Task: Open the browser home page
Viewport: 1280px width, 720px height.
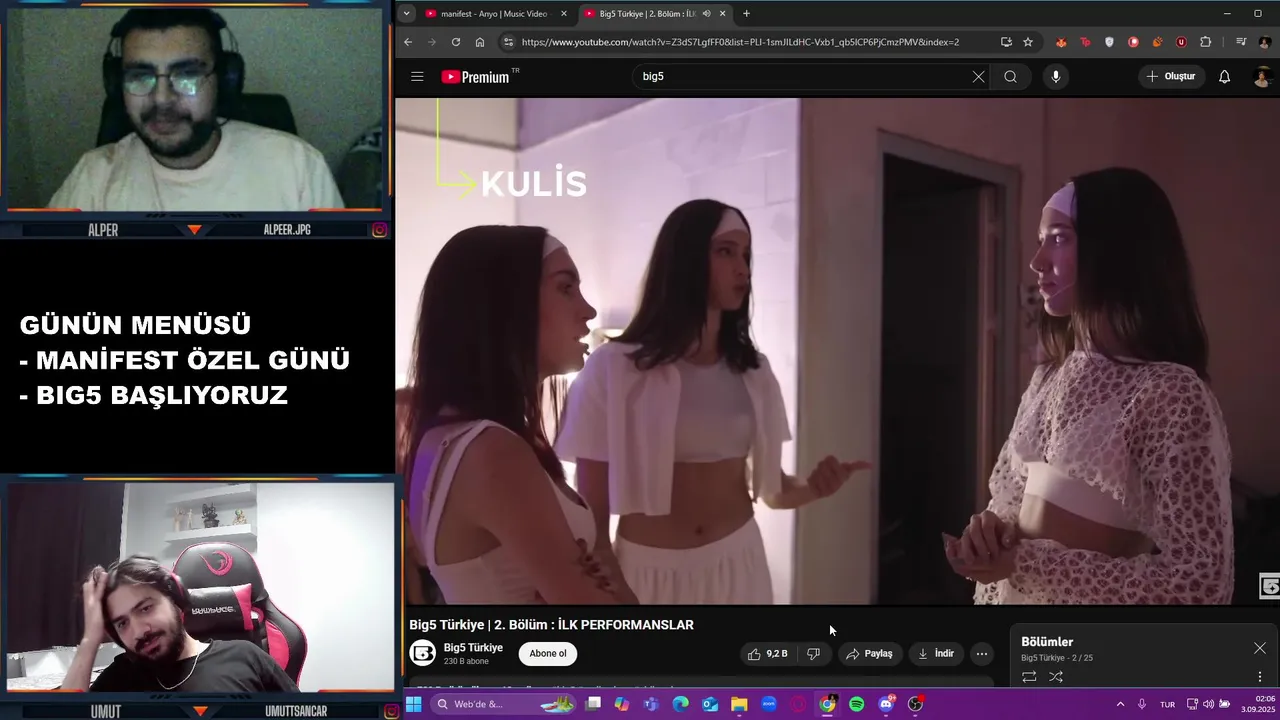Action: (x=480, y=42)
